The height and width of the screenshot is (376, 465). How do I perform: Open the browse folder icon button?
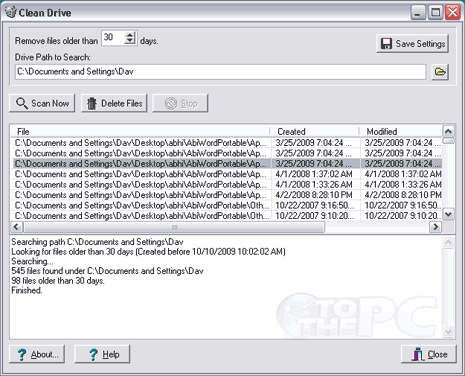coord(440,72)
